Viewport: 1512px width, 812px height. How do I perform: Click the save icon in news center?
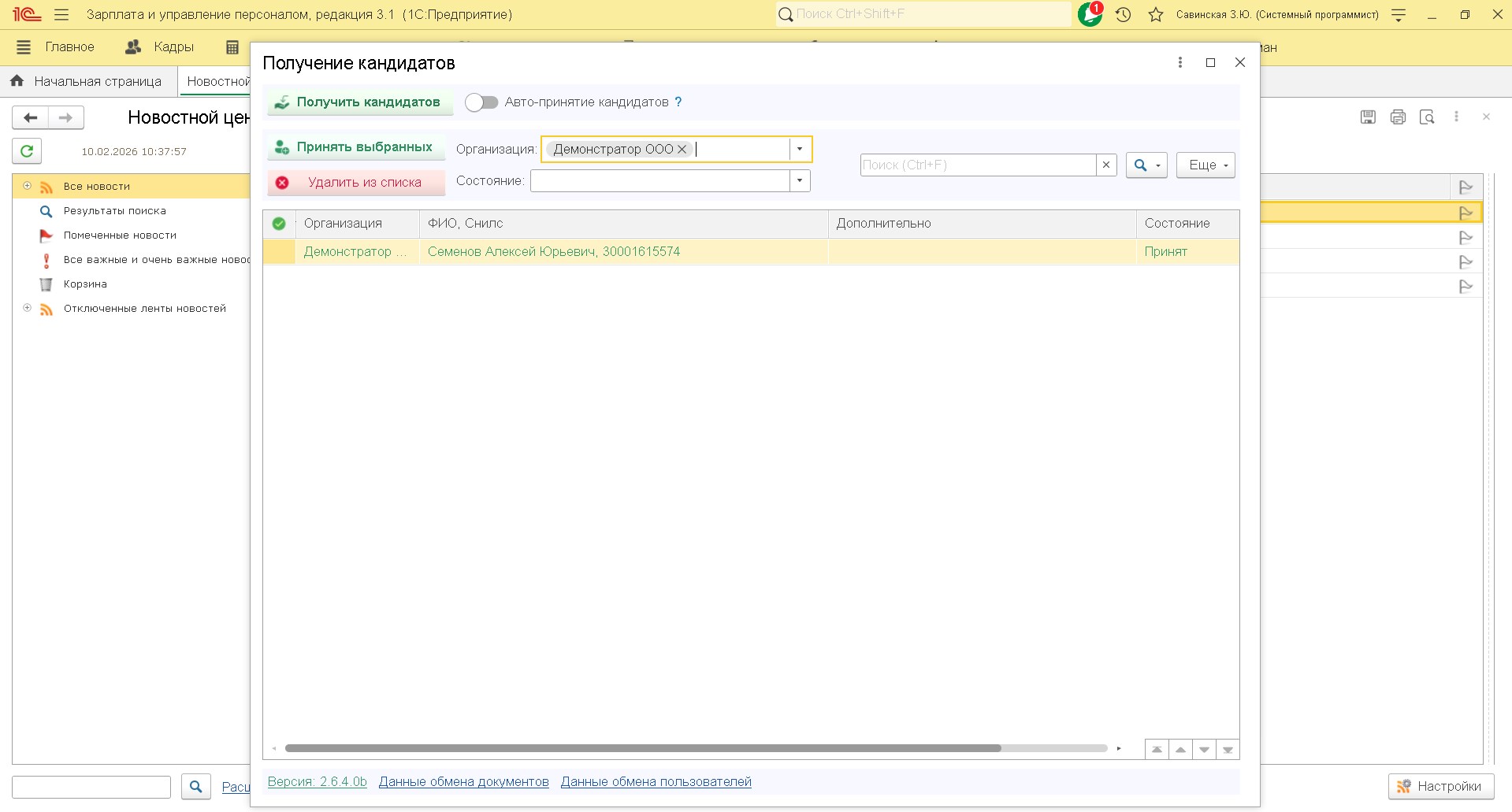point(1368,117)
